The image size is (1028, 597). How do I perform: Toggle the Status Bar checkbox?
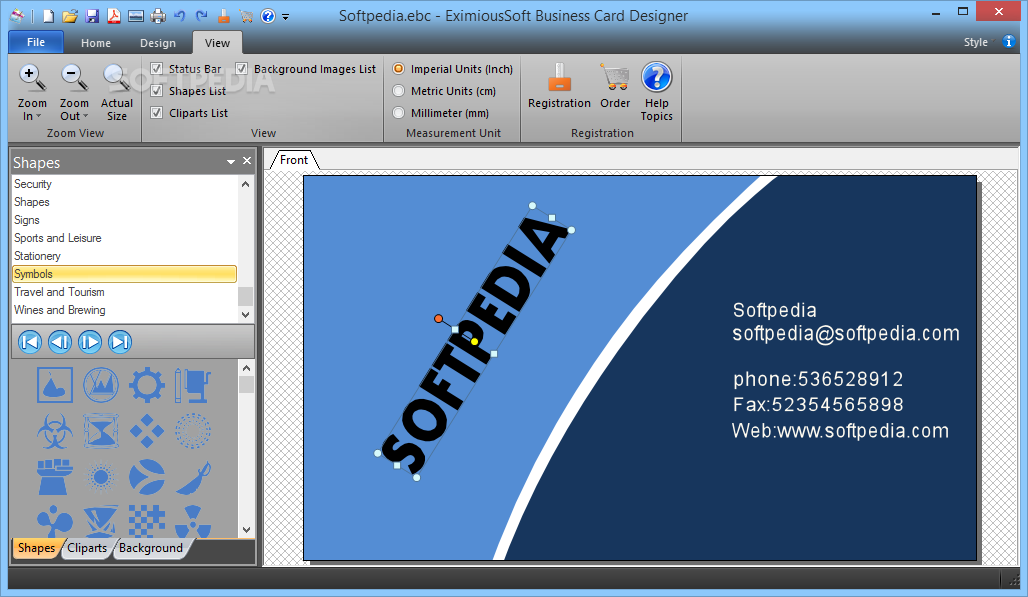157,68
